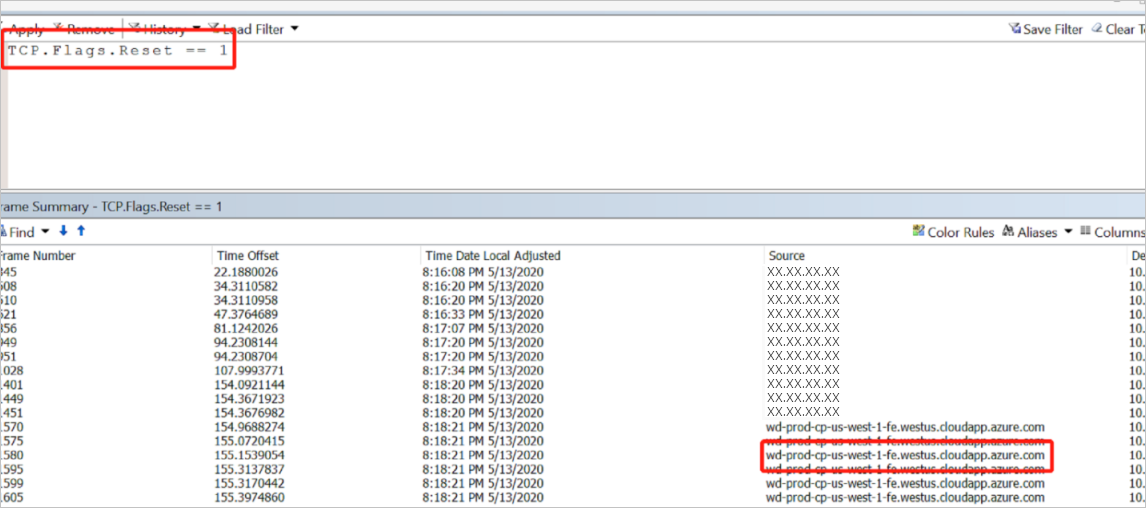Viewport: 1146px width, 508px height.
Task: Open the Load Filter dropdown
Action: click(x=254, y=29)
